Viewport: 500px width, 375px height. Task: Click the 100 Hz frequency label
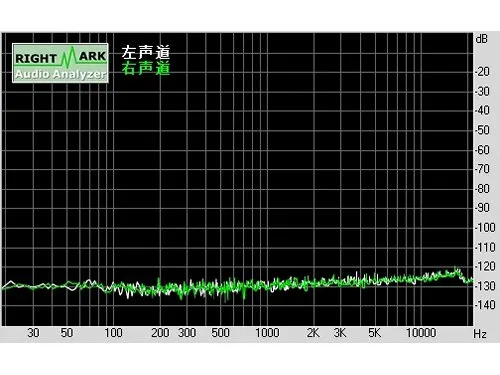click(113, 333)
